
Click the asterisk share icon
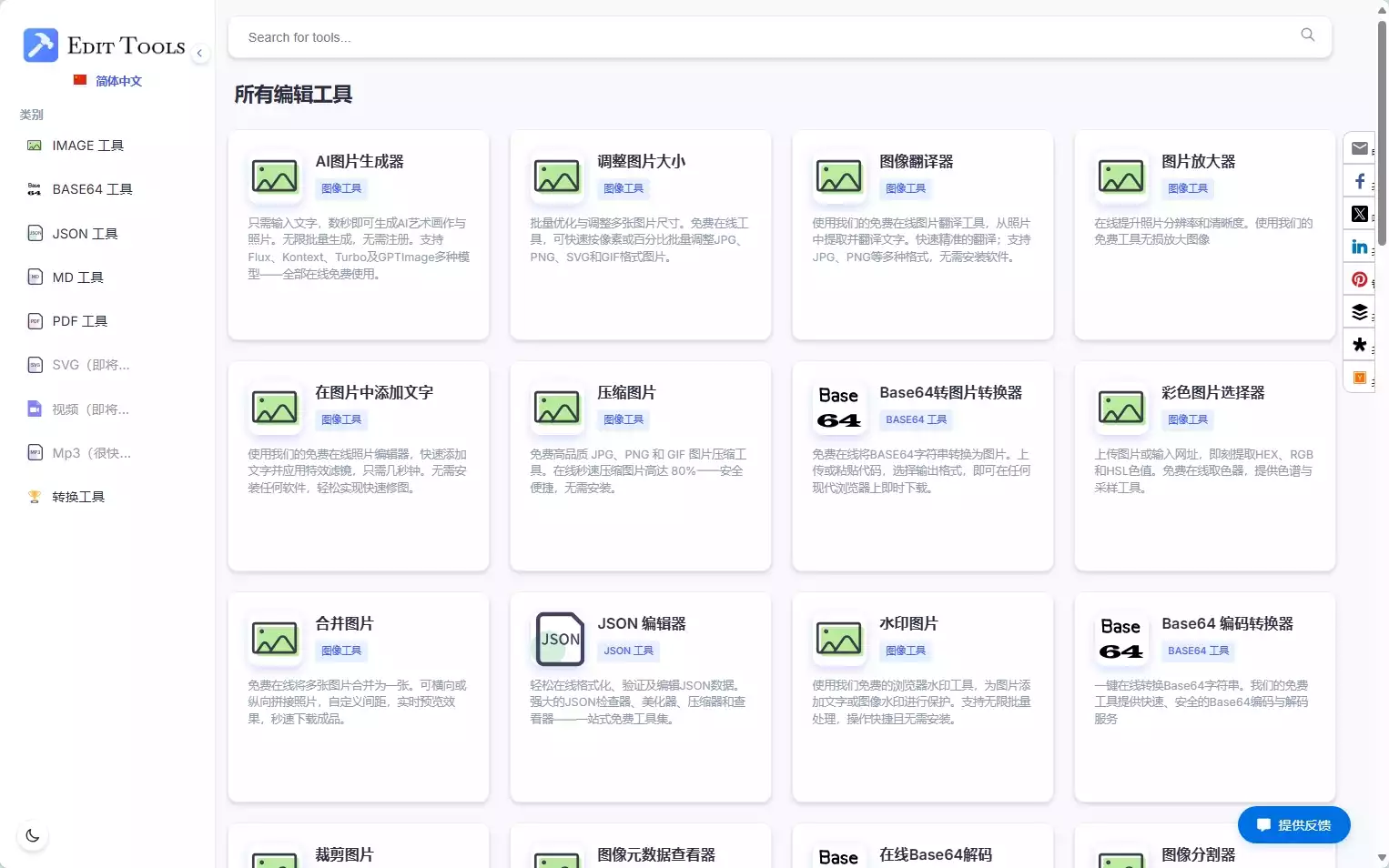click(x=1360, y=345)
